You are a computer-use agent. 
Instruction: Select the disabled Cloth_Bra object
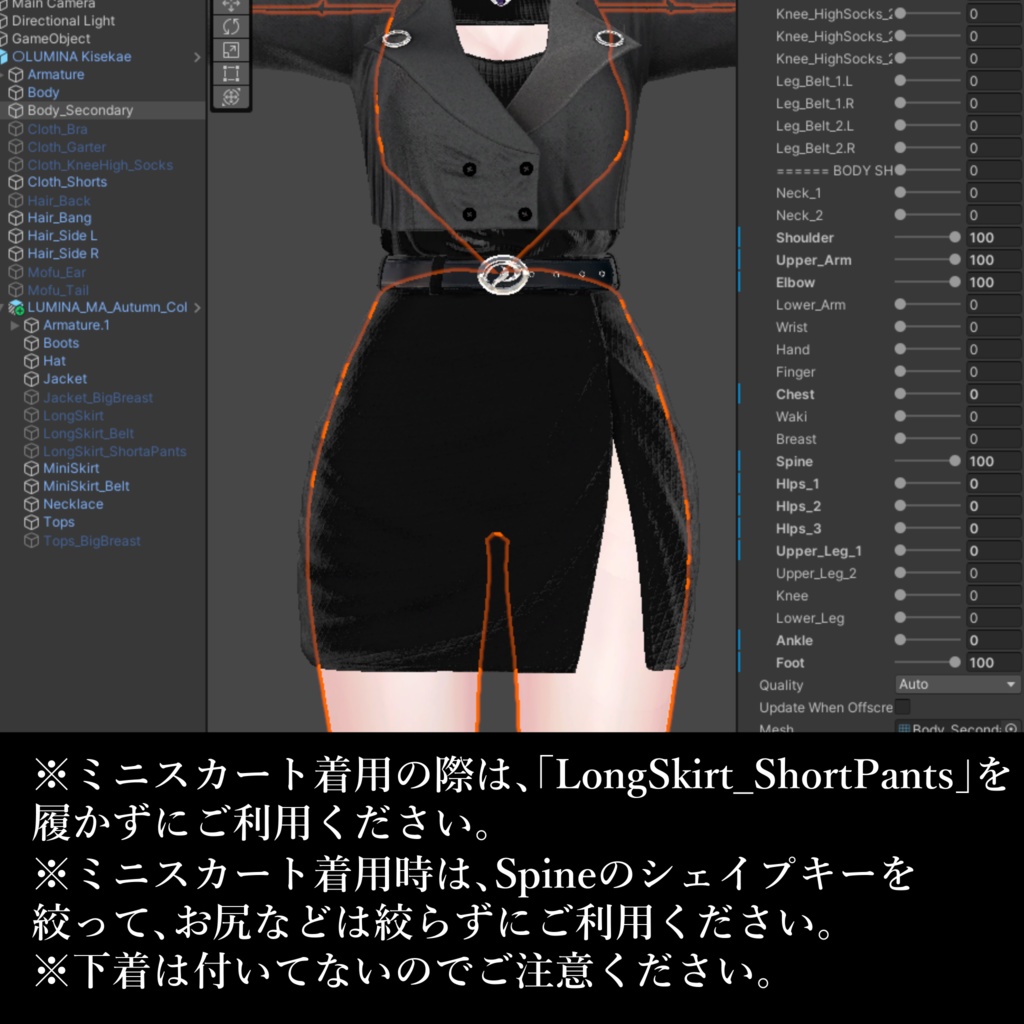click(58, 128)
